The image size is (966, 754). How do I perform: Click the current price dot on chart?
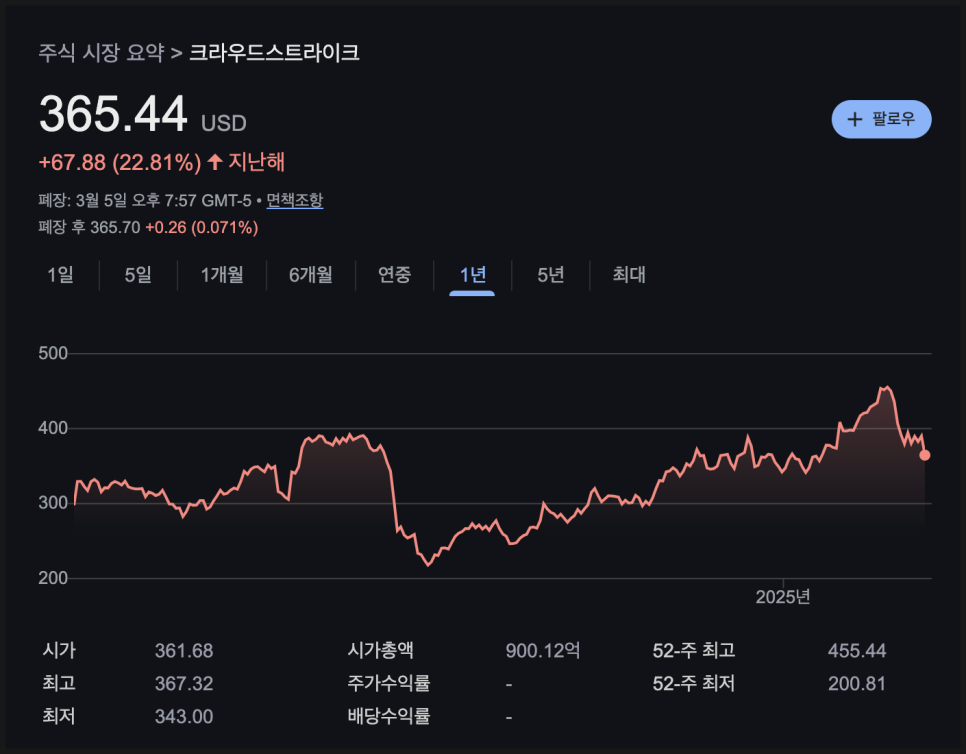[925, 455]
